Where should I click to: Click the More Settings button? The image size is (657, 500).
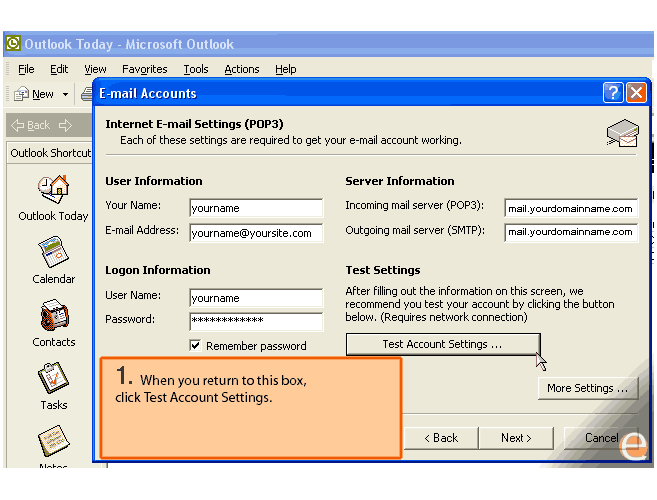[x=588, y=388]
